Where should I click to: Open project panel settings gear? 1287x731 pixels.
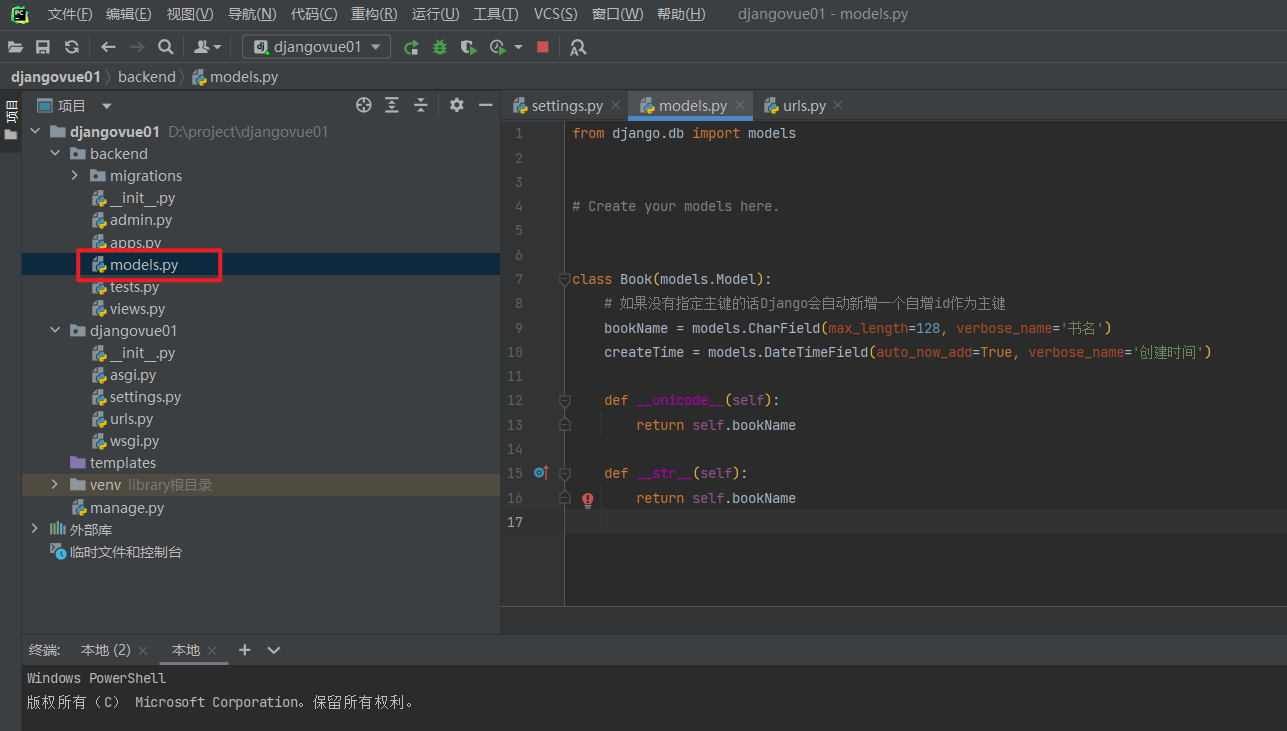(x=457, y=105)
